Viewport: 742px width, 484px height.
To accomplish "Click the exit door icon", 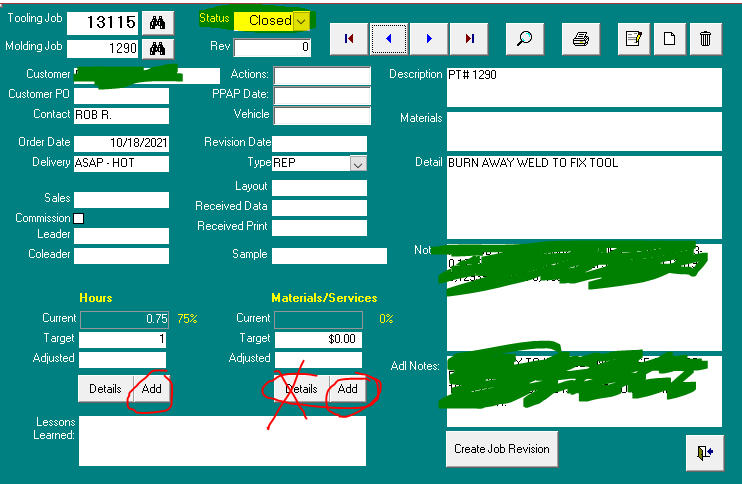I will coord(703,452).
